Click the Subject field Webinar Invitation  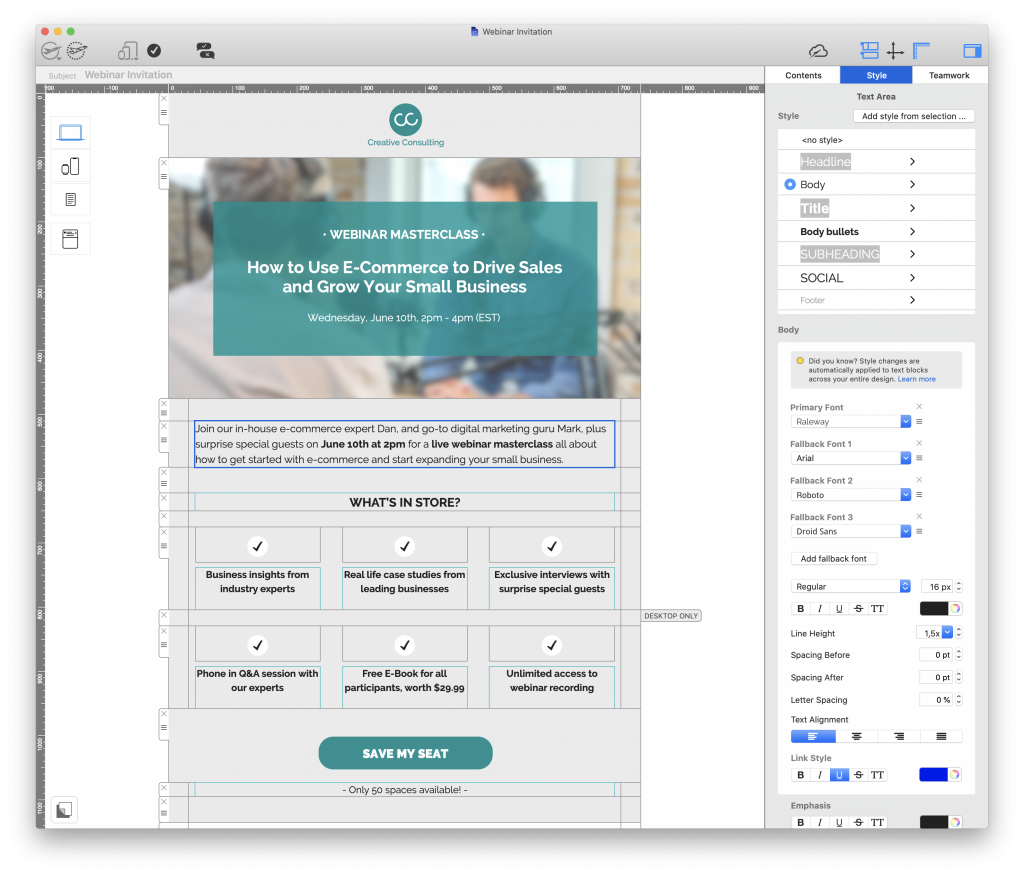pos(128,74)
